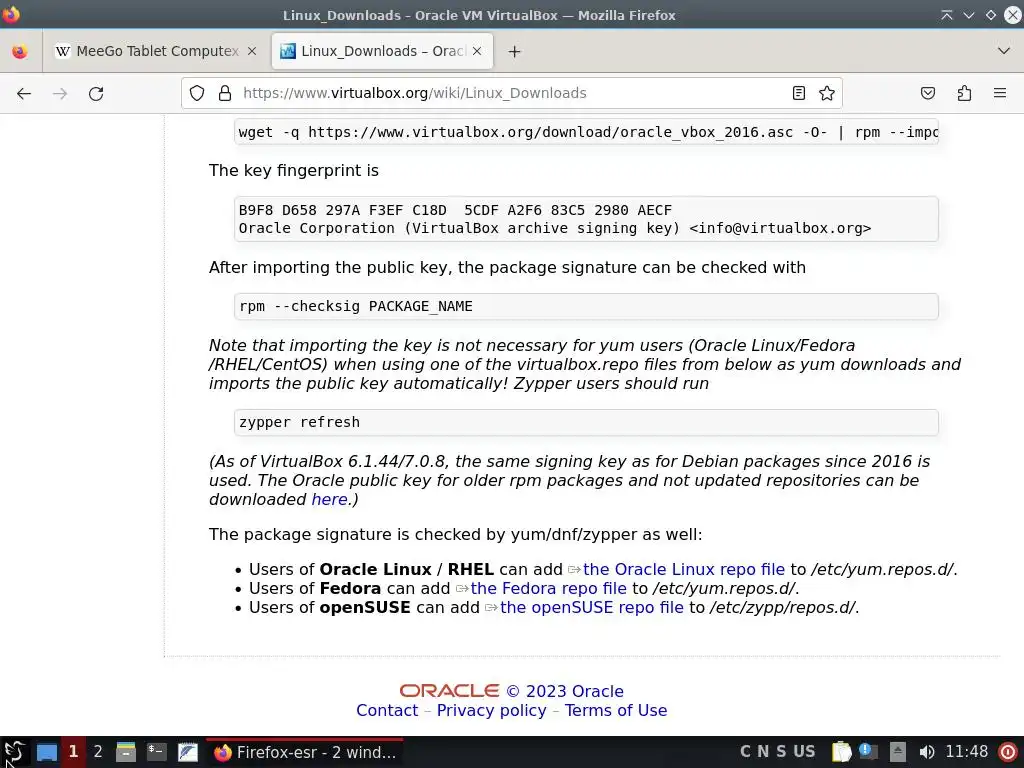1024x768 pixels.
Task: Click the red power logout button
Action: point(1008,752)
